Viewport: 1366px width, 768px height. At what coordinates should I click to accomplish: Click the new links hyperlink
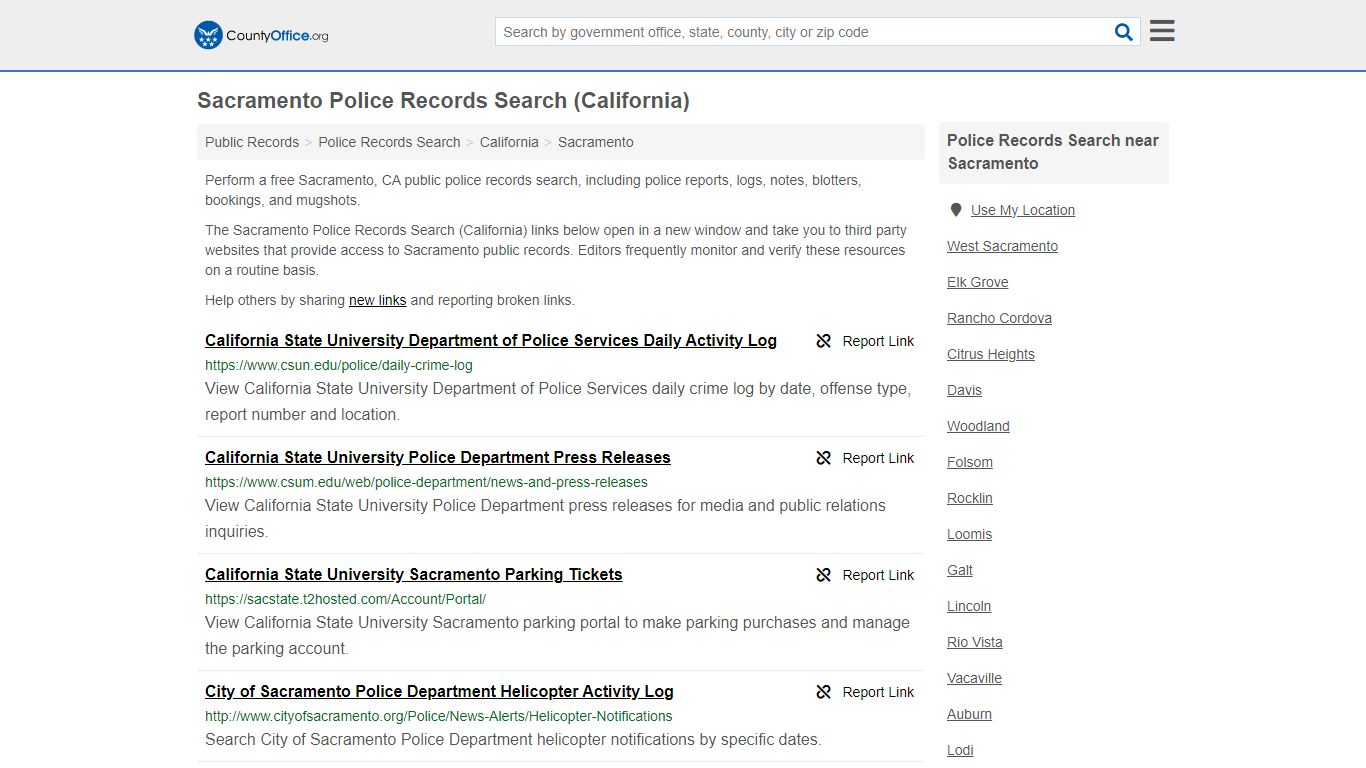[x=377, y=300]
